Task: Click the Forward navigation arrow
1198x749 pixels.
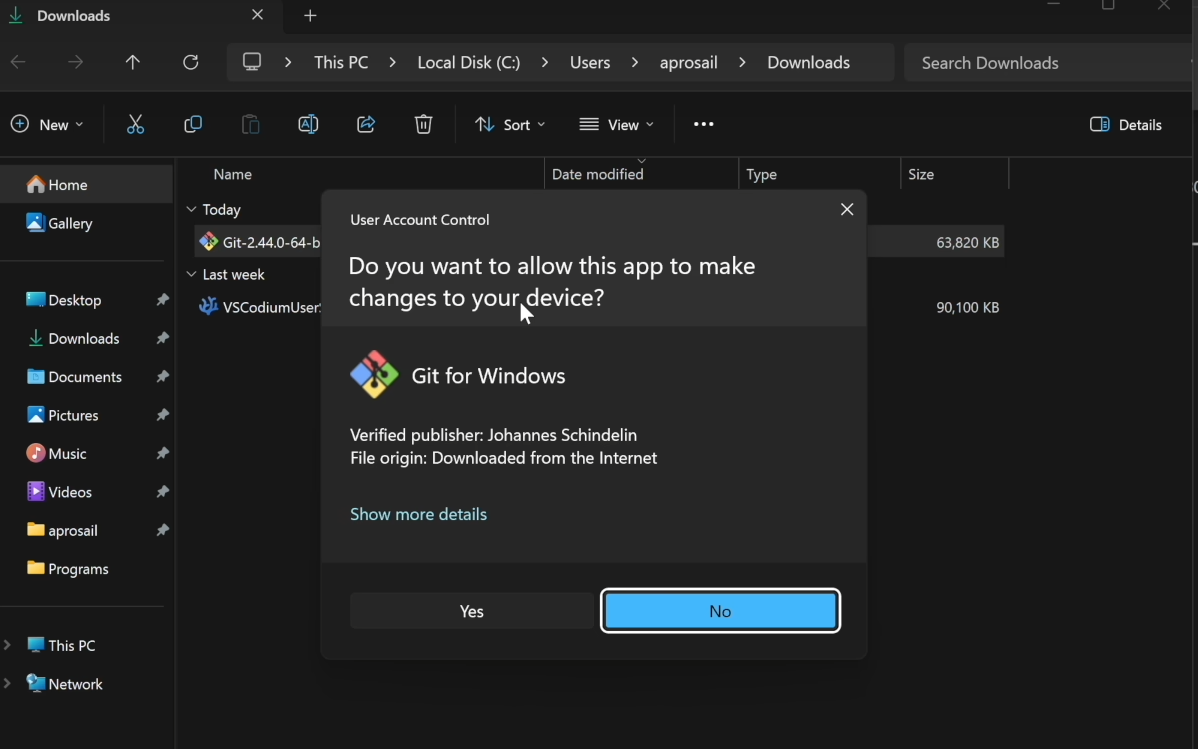Action: coord(76,63)
